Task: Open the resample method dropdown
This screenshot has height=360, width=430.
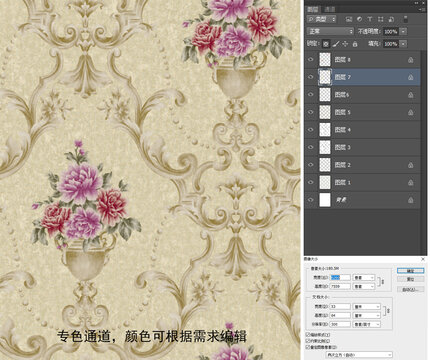Action: pos(359,355)
